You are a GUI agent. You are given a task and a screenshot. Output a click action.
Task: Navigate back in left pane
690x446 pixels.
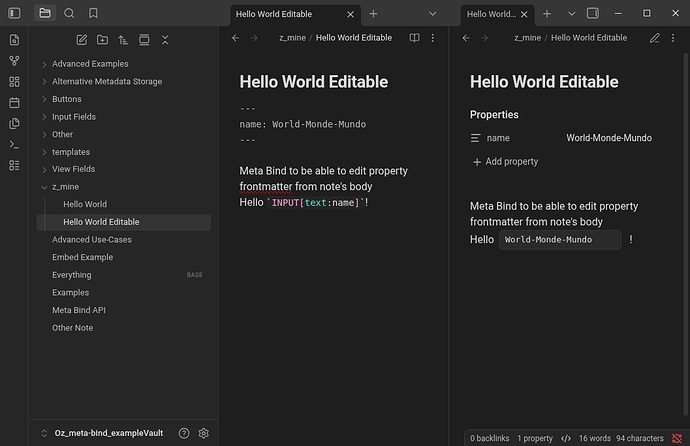coord(235,38)
